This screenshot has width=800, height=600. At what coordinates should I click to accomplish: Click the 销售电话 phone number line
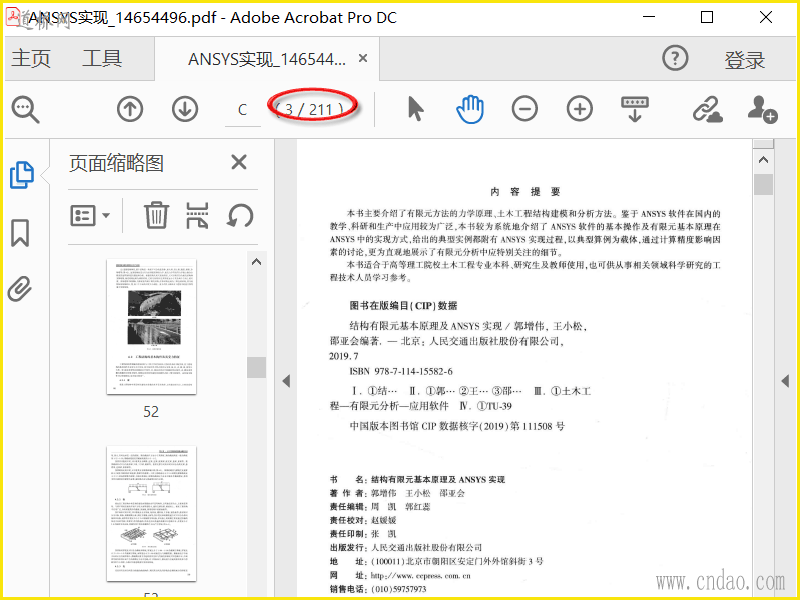(378, 589)
